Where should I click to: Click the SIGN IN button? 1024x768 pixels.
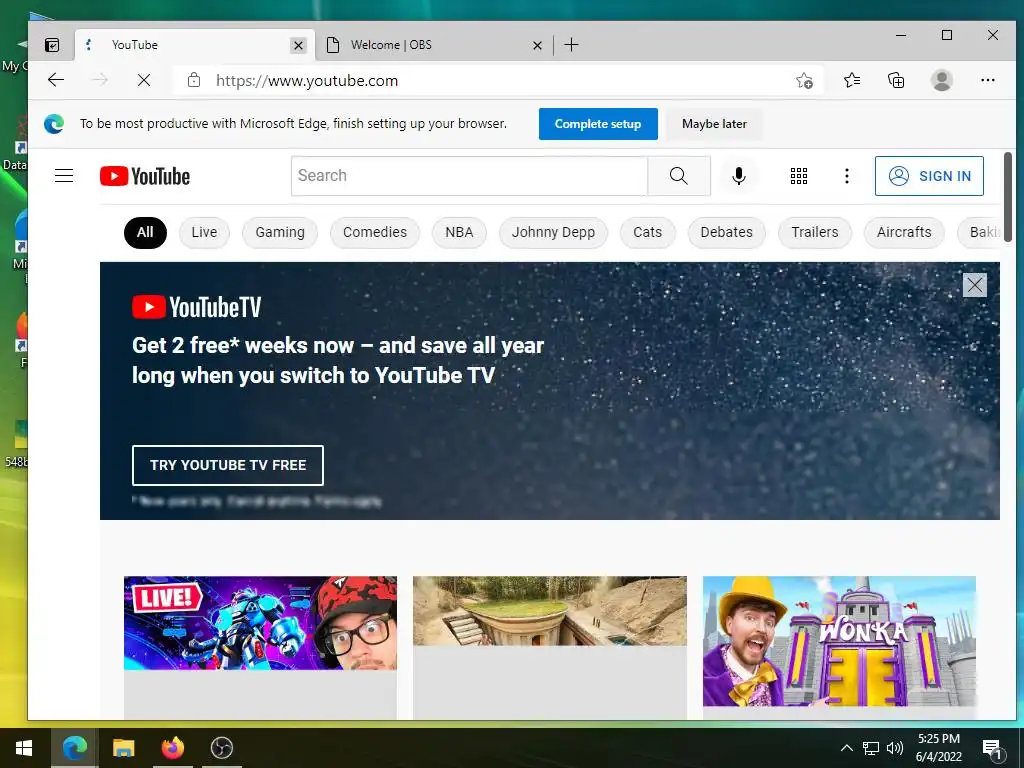tap(929, 176)
